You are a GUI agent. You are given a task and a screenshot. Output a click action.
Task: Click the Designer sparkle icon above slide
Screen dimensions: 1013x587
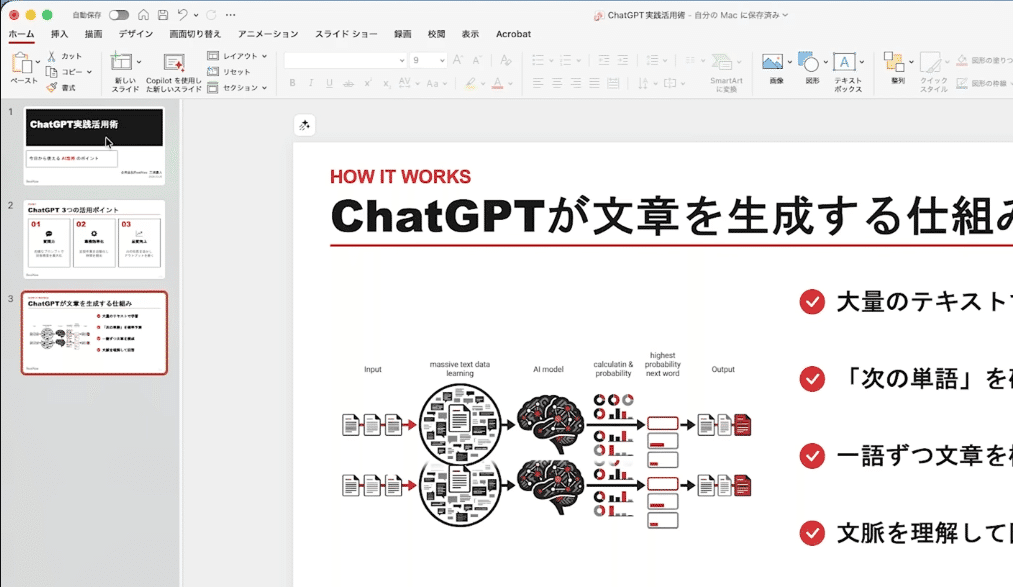click(304, 125)
